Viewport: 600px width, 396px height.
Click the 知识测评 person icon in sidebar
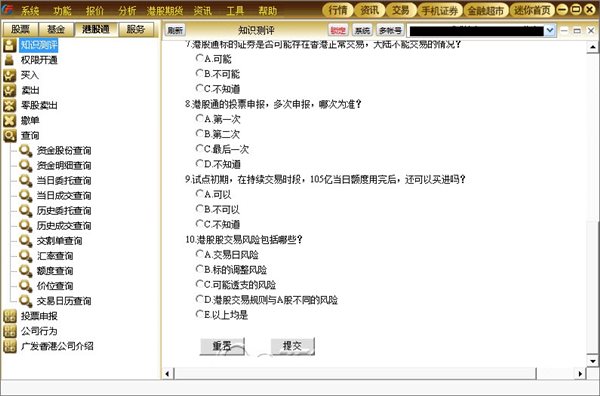[10, 45]
